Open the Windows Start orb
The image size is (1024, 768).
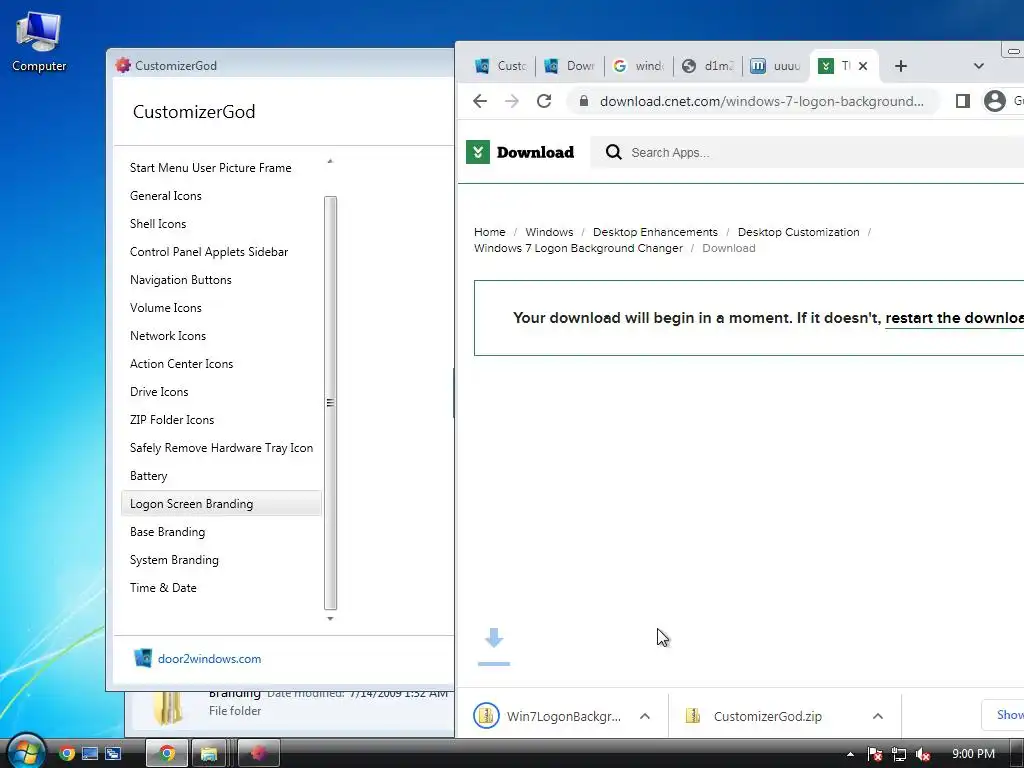pos(26,751)
